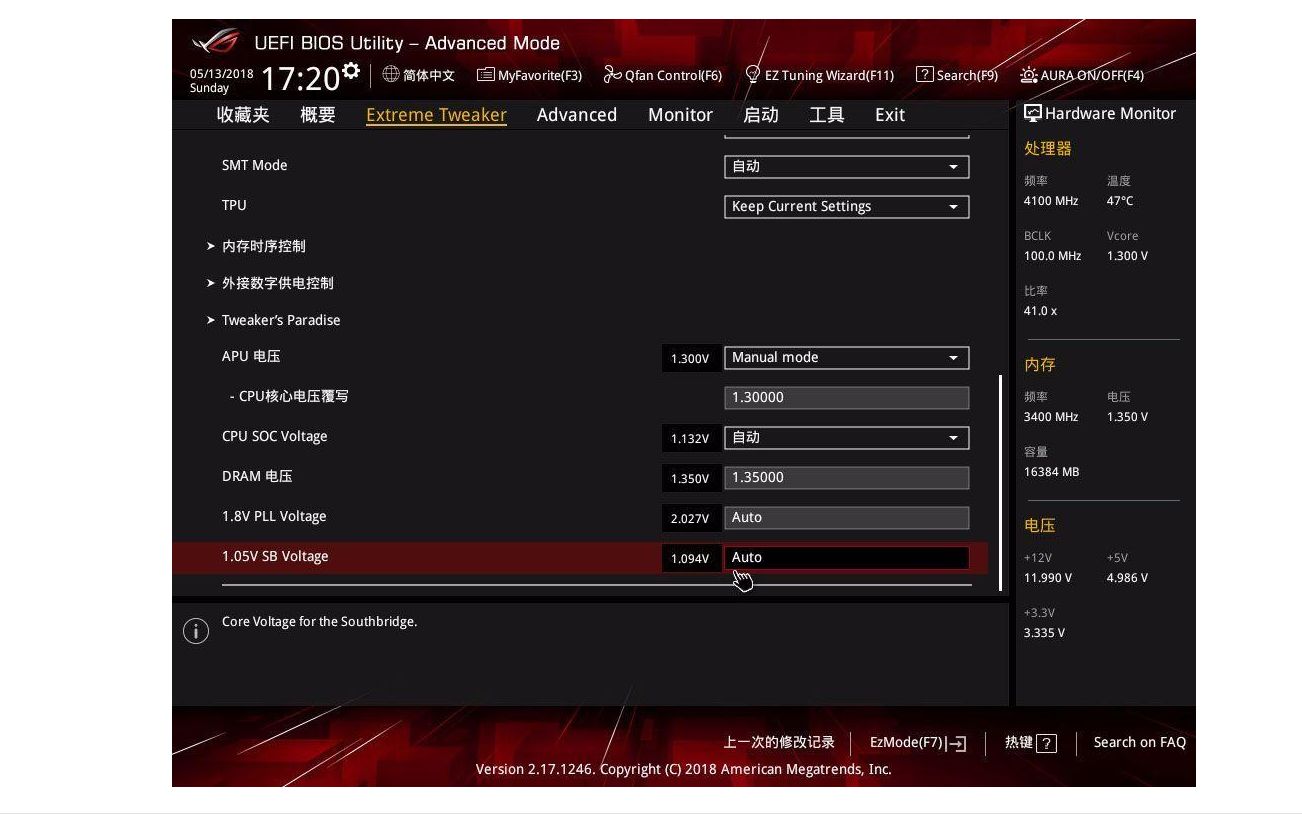Select 1.8V PLL Voltage label
Image resolution: width=1302 pixels, height=814 pixels.
tap(274, 517)
